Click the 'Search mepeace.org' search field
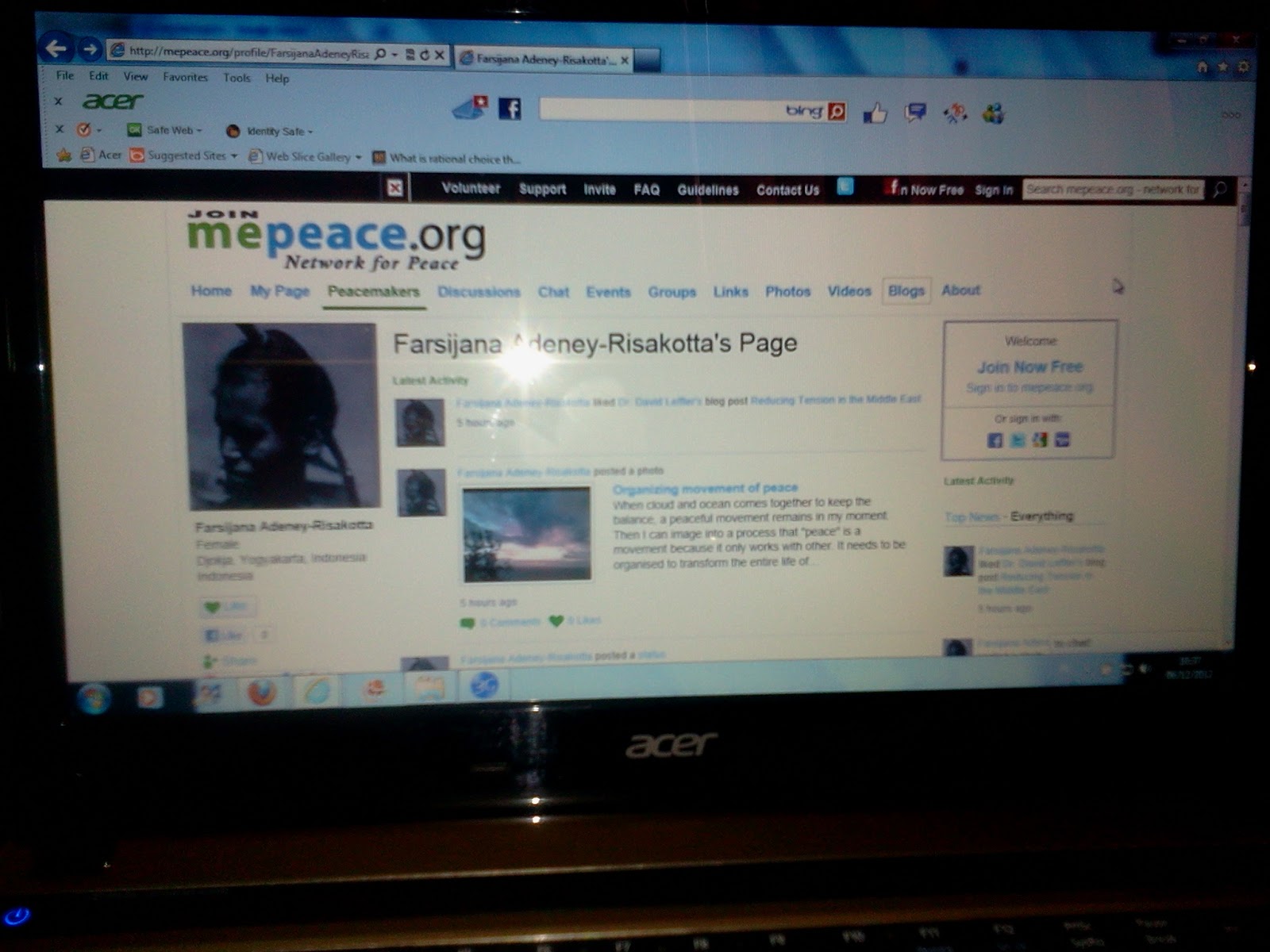Screen dimensions: 1270x952 (1113, 190)
